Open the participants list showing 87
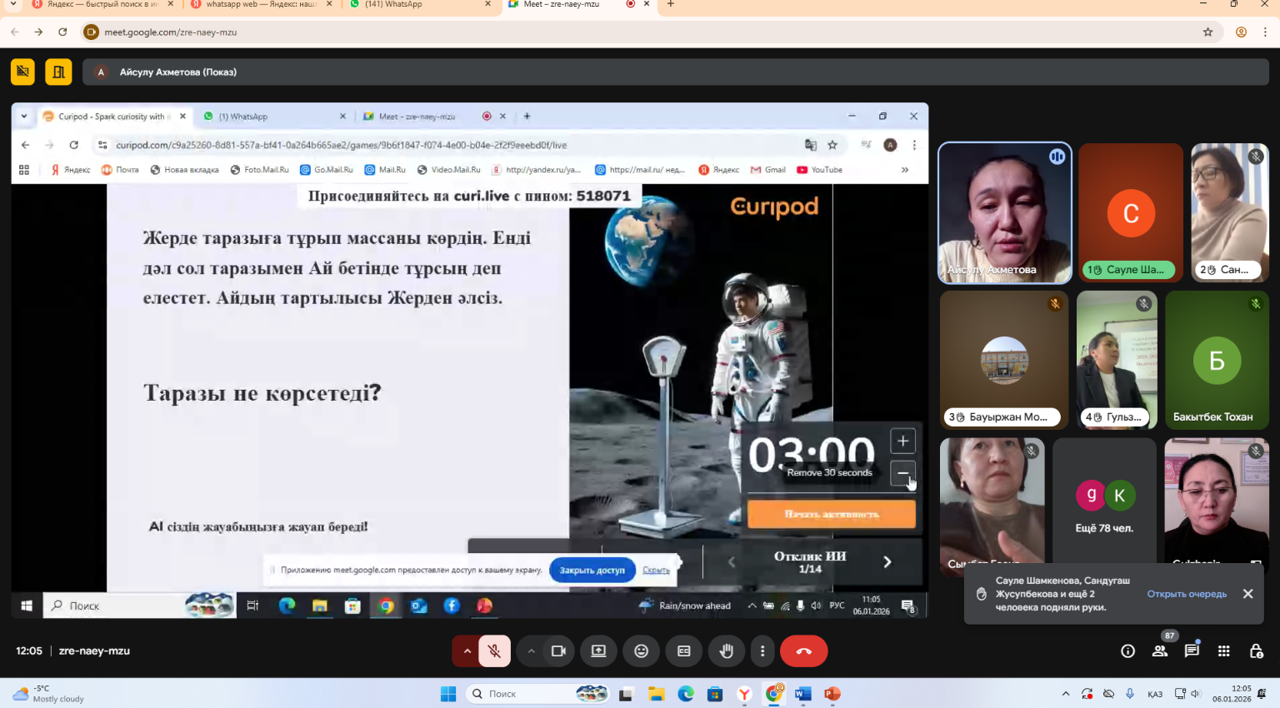 point(1160,651)
